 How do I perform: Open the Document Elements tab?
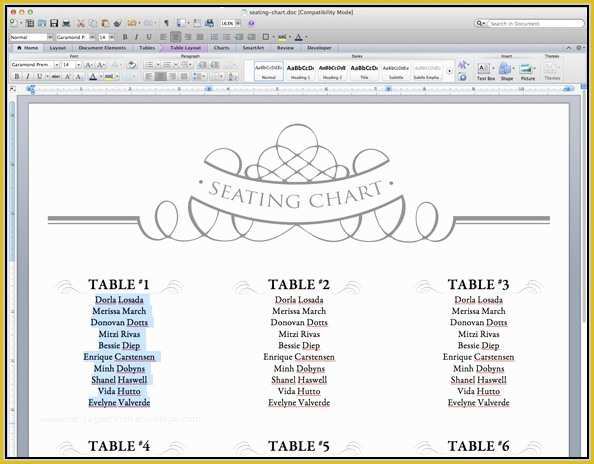pyautogui.click(x=102, y=48)
